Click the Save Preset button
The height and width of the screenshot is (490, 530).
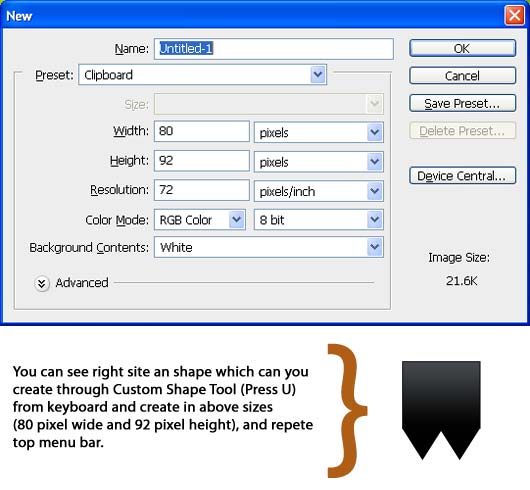462,103
